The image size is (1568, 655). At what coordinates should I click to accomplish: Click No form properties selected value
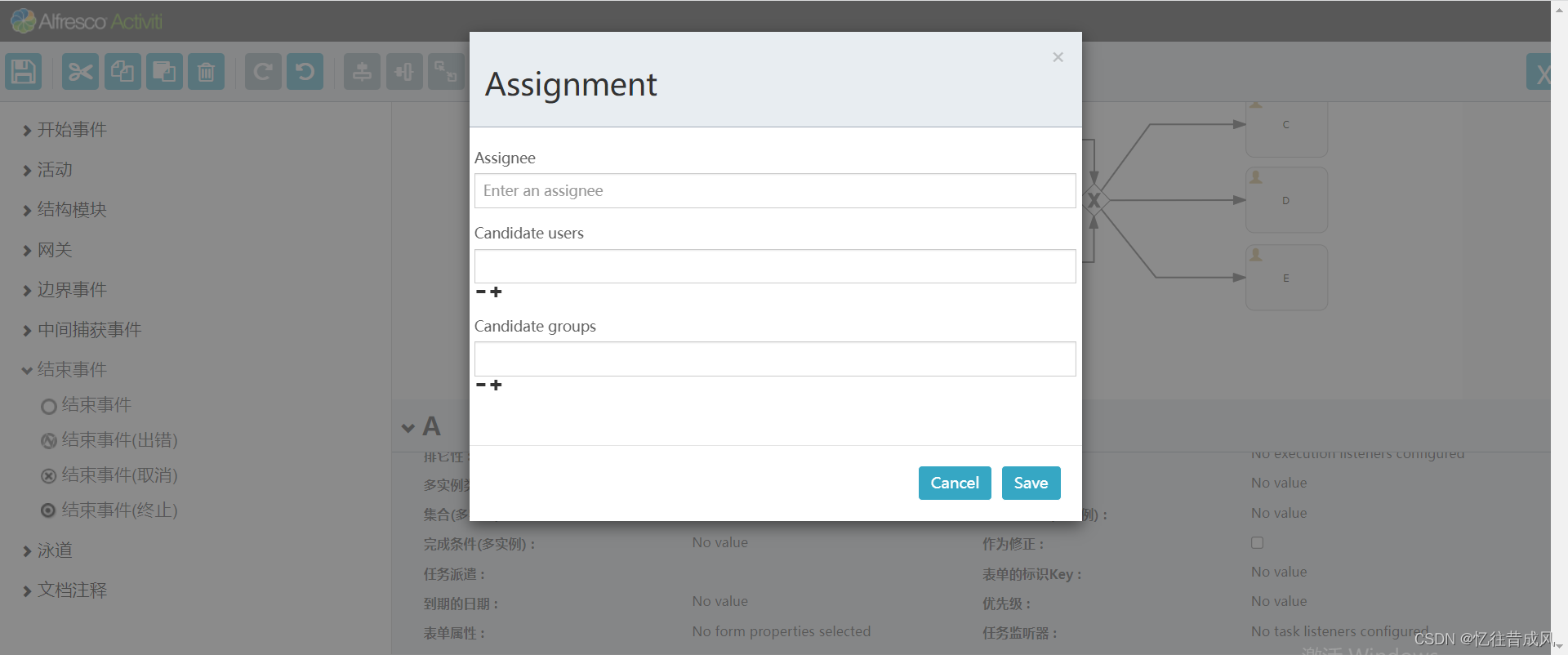[782, 631]
